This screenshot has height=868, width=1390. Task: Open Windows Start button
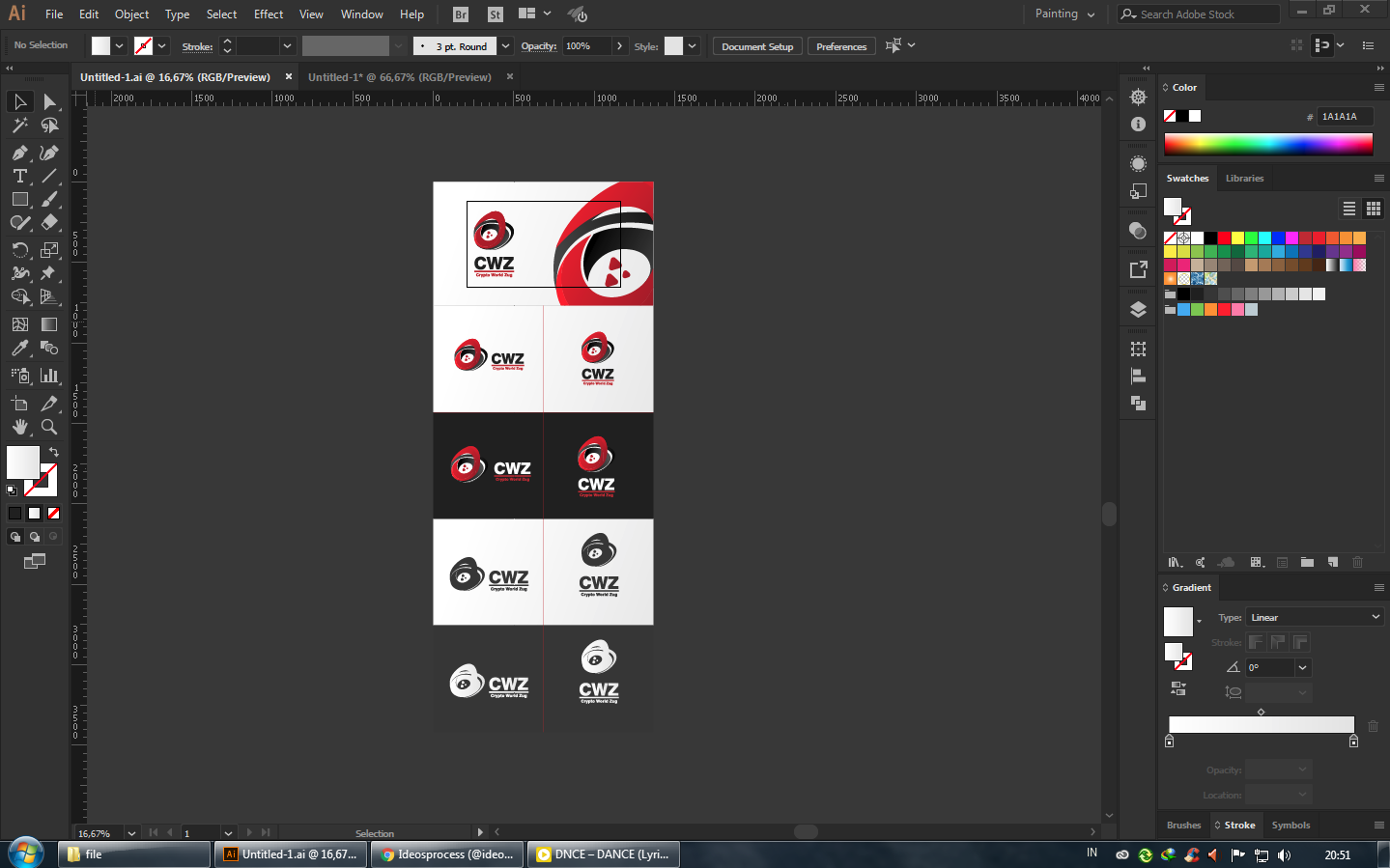(26, 854)
